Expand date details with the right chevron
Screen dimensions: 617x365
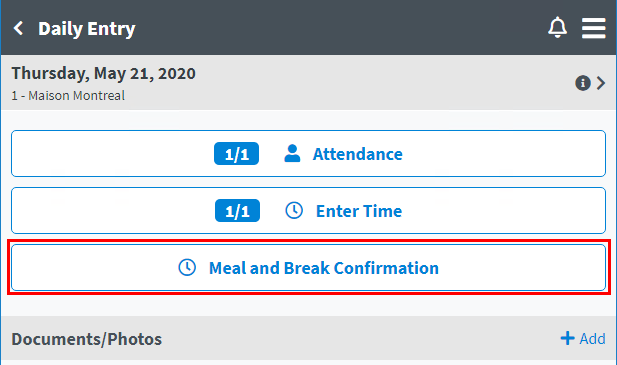[600, 83]
